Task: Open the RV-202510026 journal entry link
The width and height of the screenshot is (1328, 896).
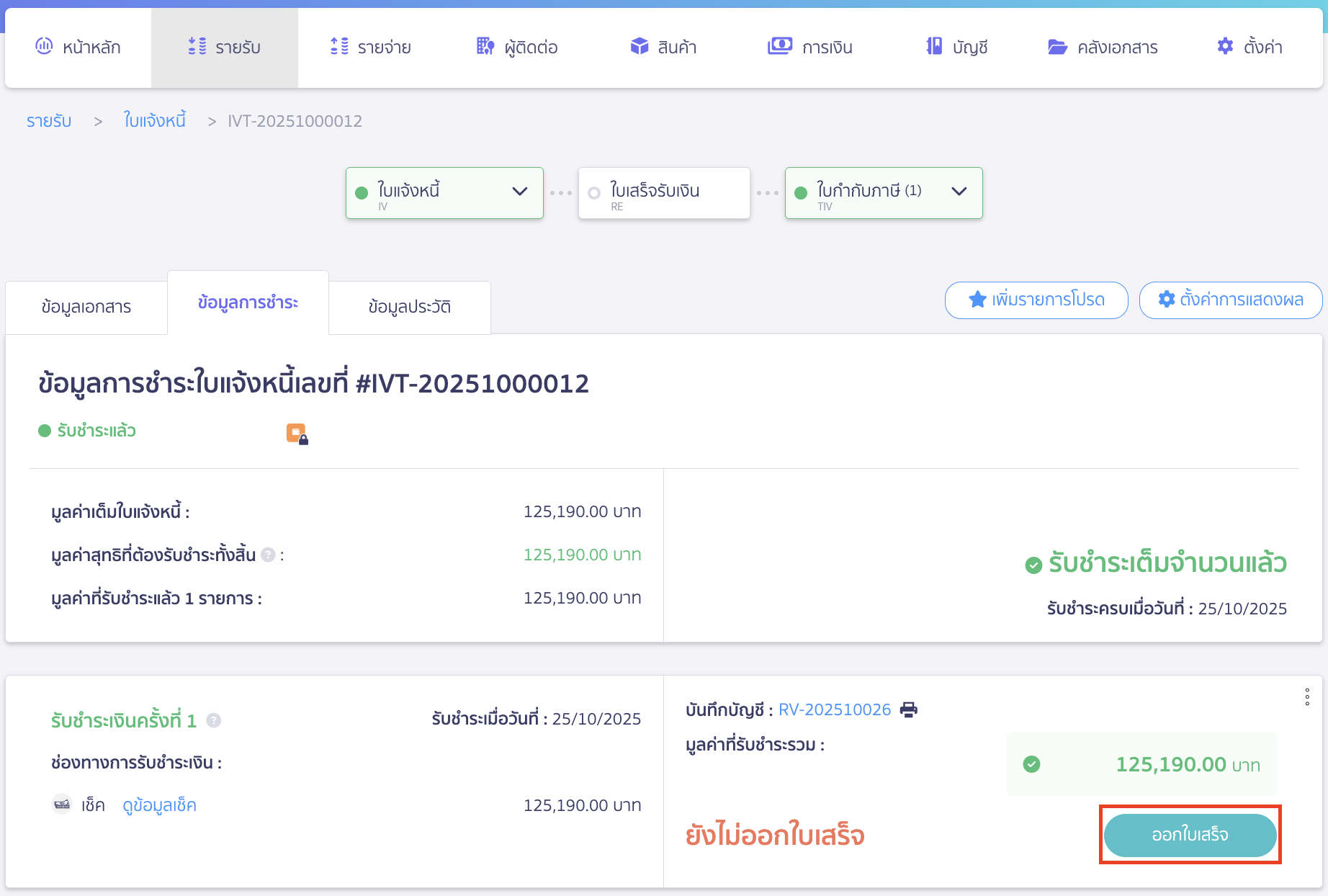Action: coord(835,710)
